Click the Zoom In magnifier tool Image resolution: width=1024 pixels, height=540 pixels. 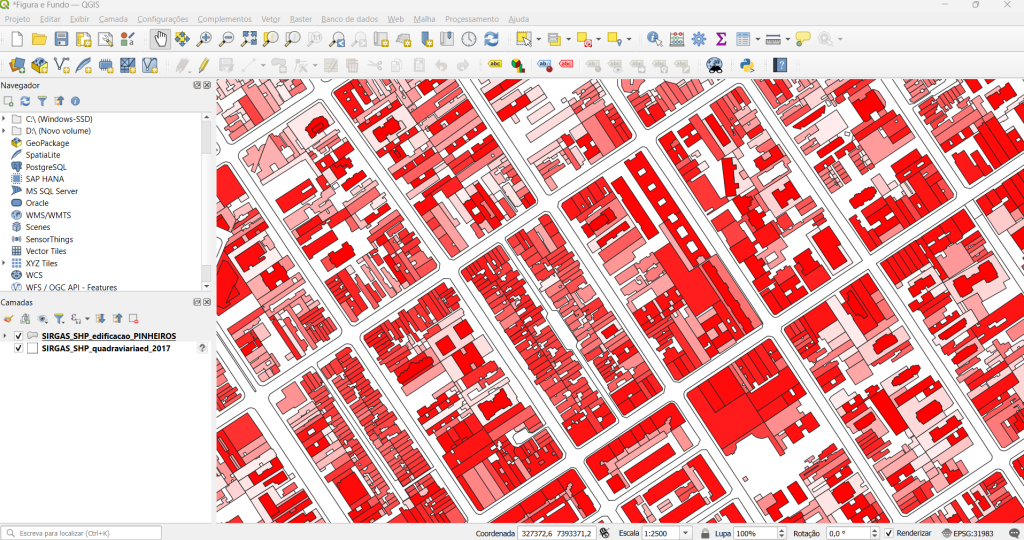204,39
